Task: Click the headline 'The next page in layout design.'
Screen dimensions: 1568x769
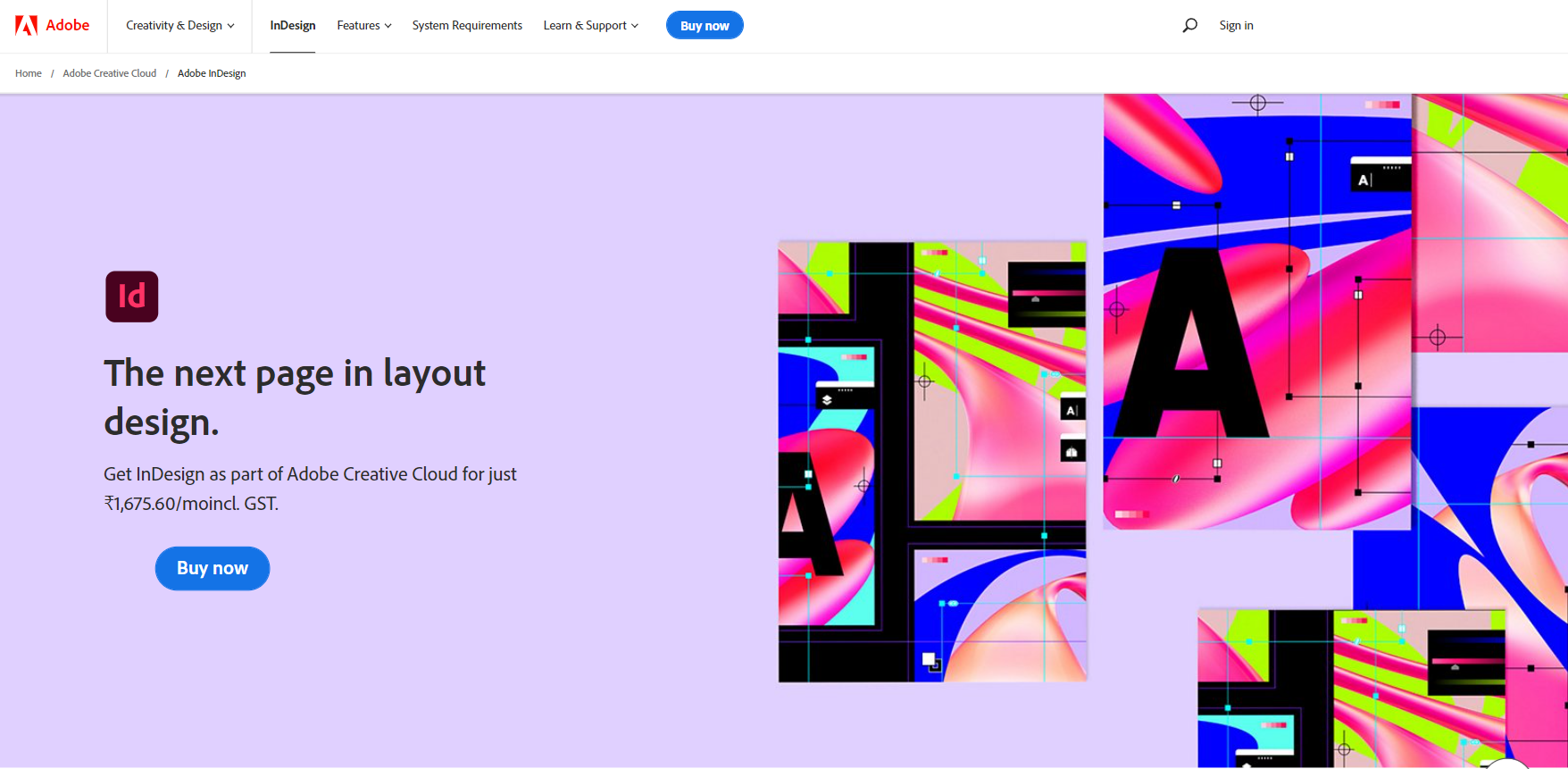Action: (x=295, y=397)
